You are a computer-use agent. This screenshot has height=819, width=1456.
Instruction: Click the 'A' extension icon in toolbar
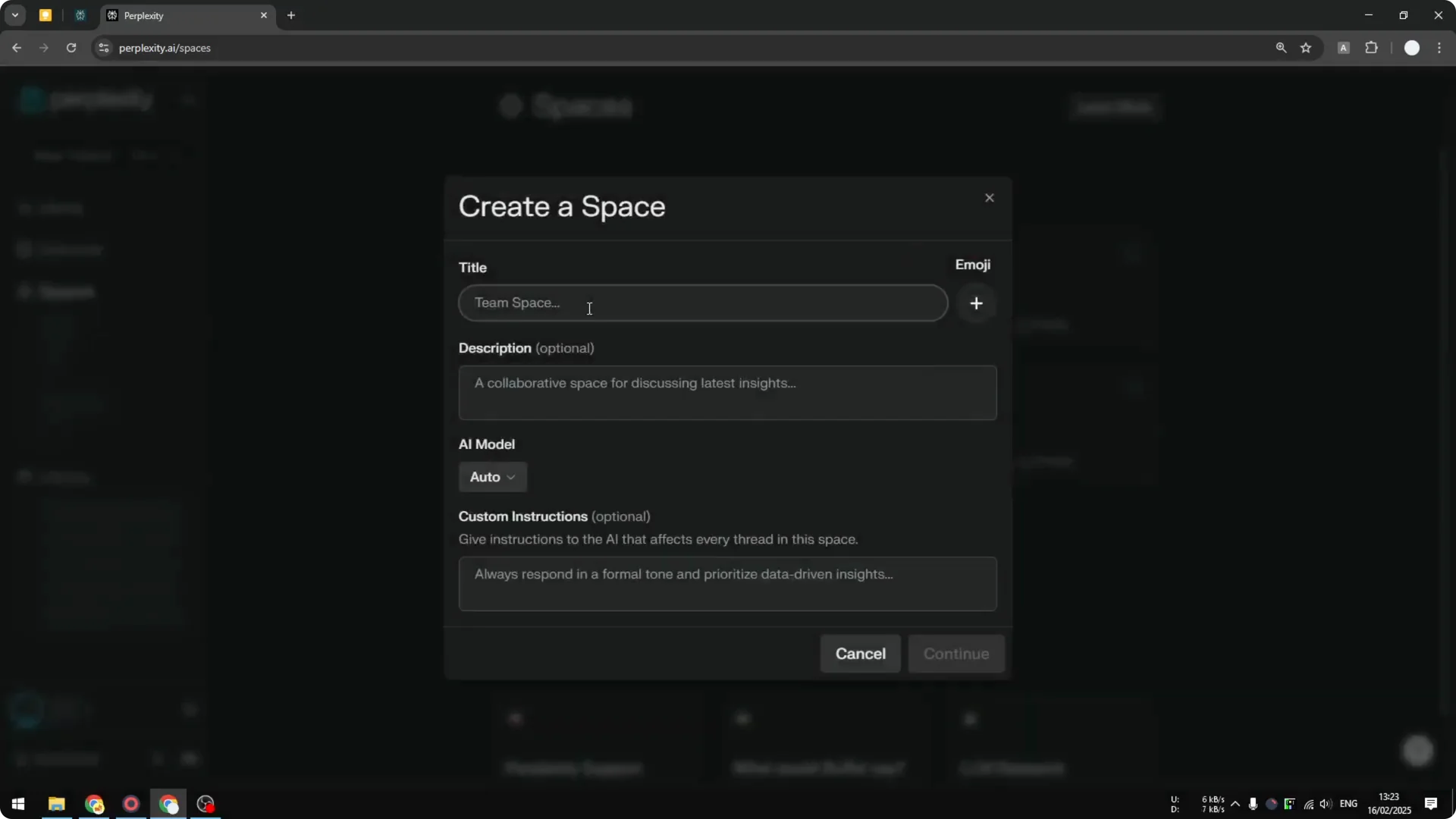(x=1344, y=48)
